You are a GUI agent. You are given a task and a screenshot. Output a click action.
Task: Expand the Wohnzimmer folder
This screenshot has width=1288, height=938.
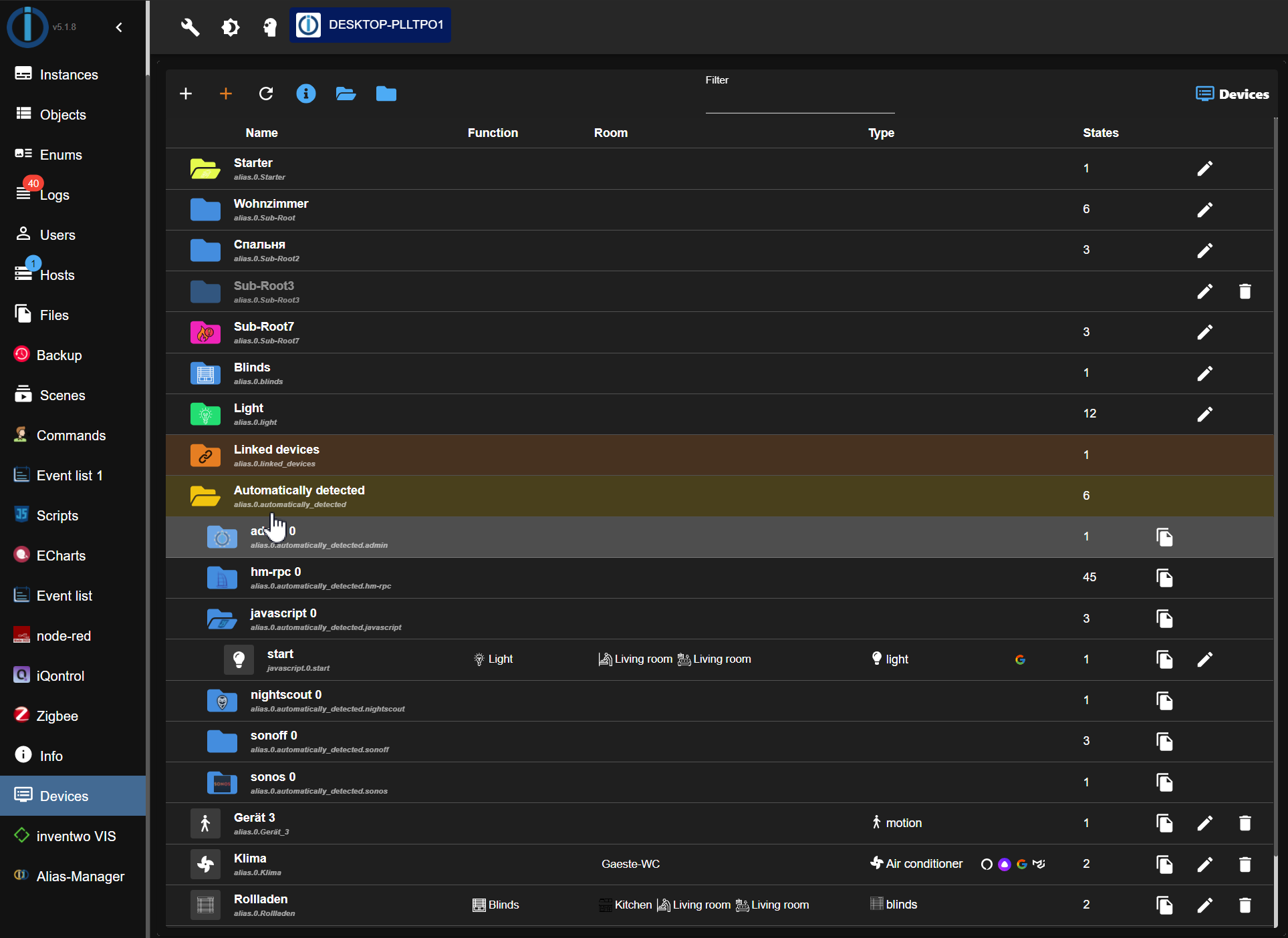coord(205,210)
